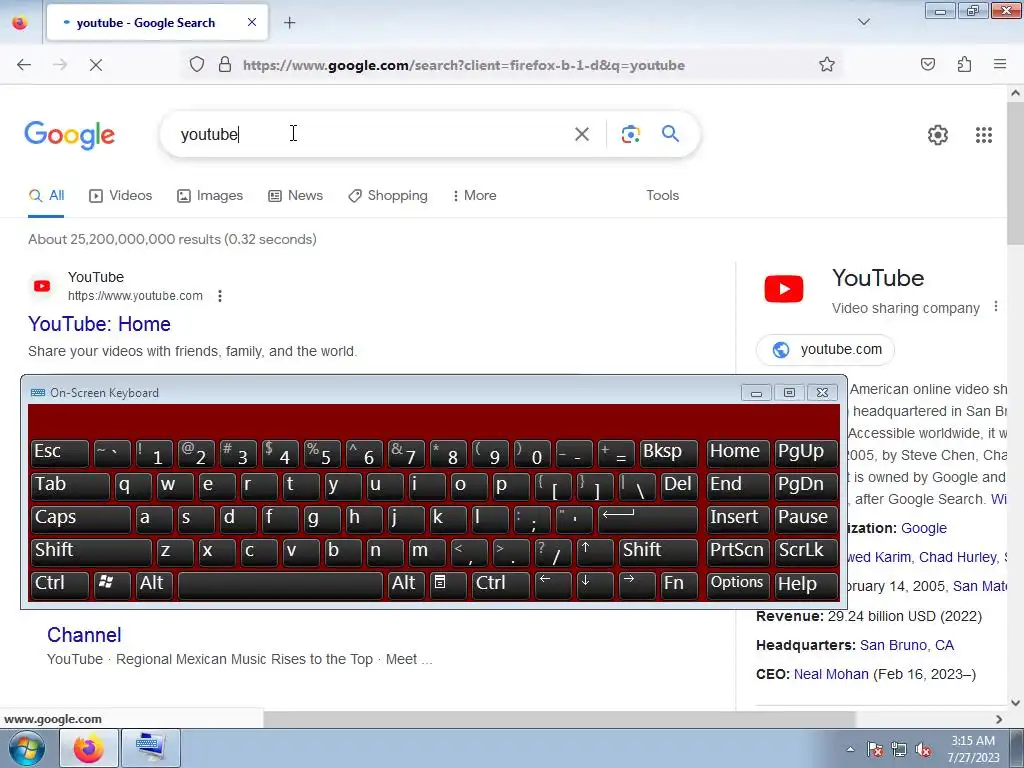Toggle Insert key on On-Screen Keyboard
Screen dimensions: 1024x768
tap(738, 518)
